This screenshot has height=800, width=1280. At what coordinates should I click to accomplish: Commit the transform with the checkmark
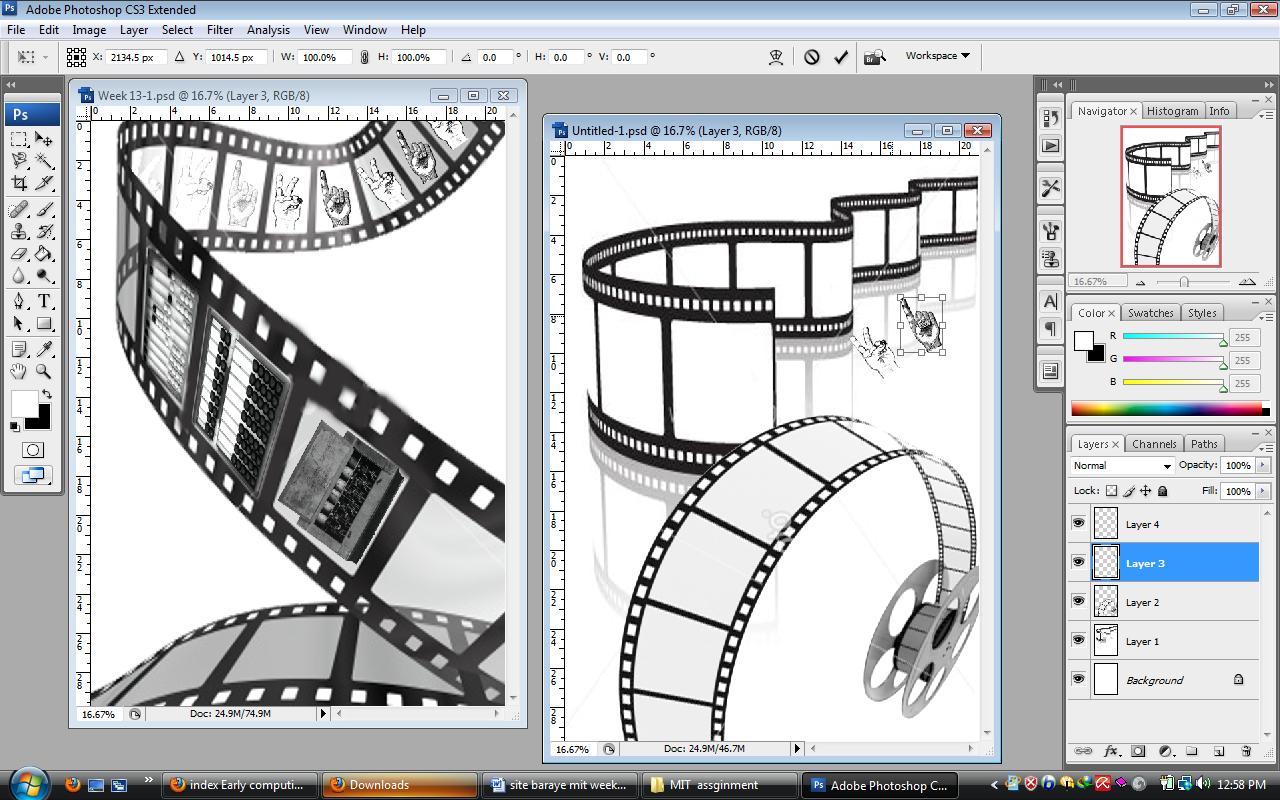(841, 57)
